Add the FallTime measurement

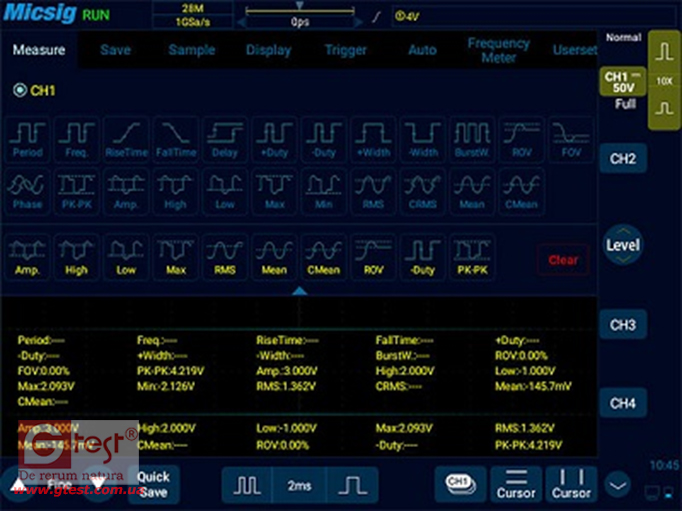[x=176, y=138]
